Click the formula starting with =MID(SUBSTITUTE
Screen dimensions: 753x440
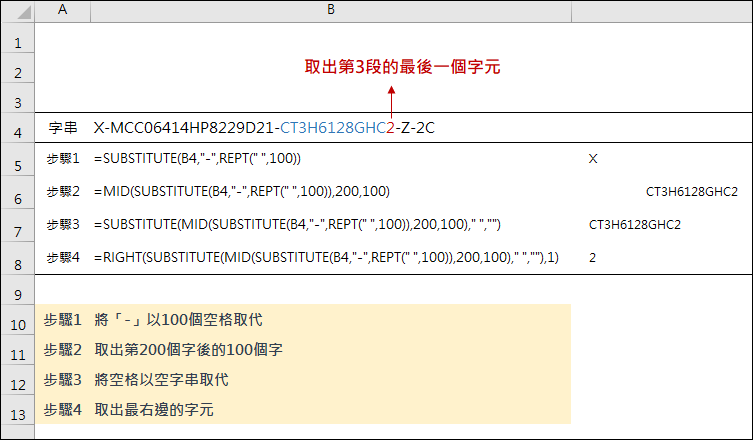(242, 192)
